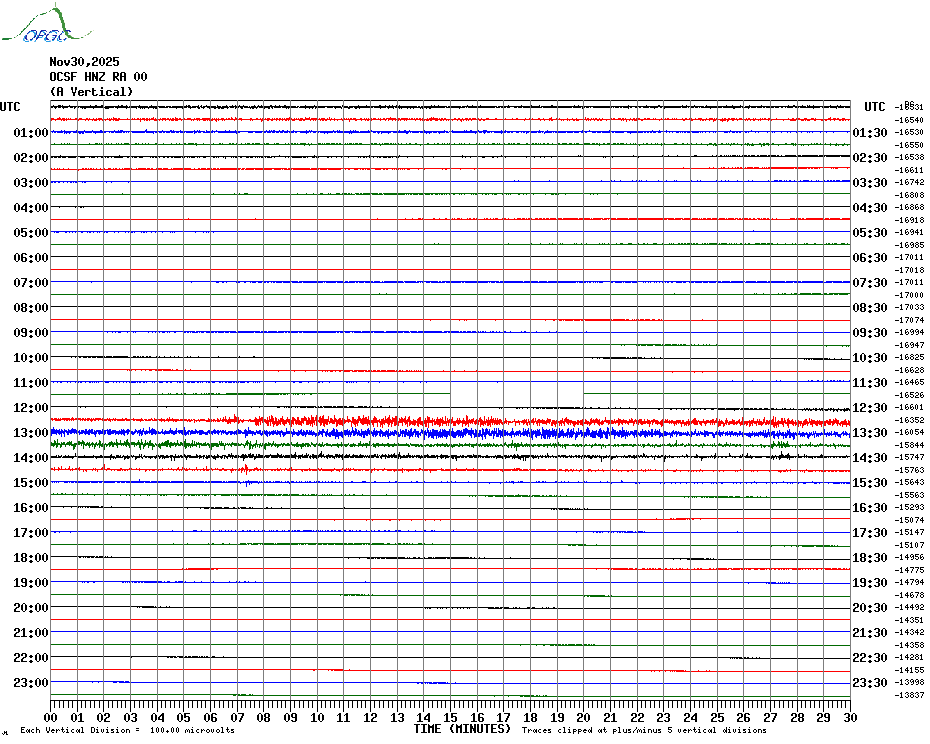This screenshot has width=930, height=744.
Task: Click the 09:00 time label
Action: click(x=31, y=332)
